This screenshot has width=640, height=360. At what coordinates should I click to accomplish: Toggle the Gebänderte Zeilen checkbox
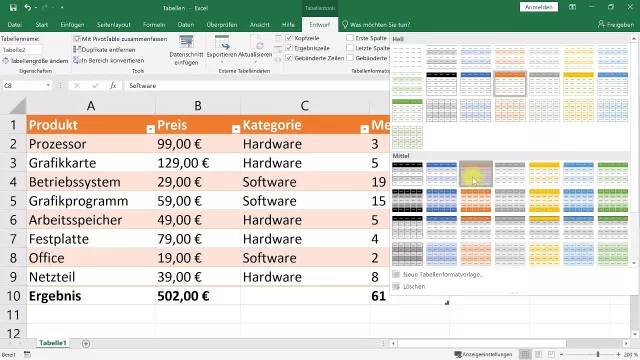tap(289, 58)
